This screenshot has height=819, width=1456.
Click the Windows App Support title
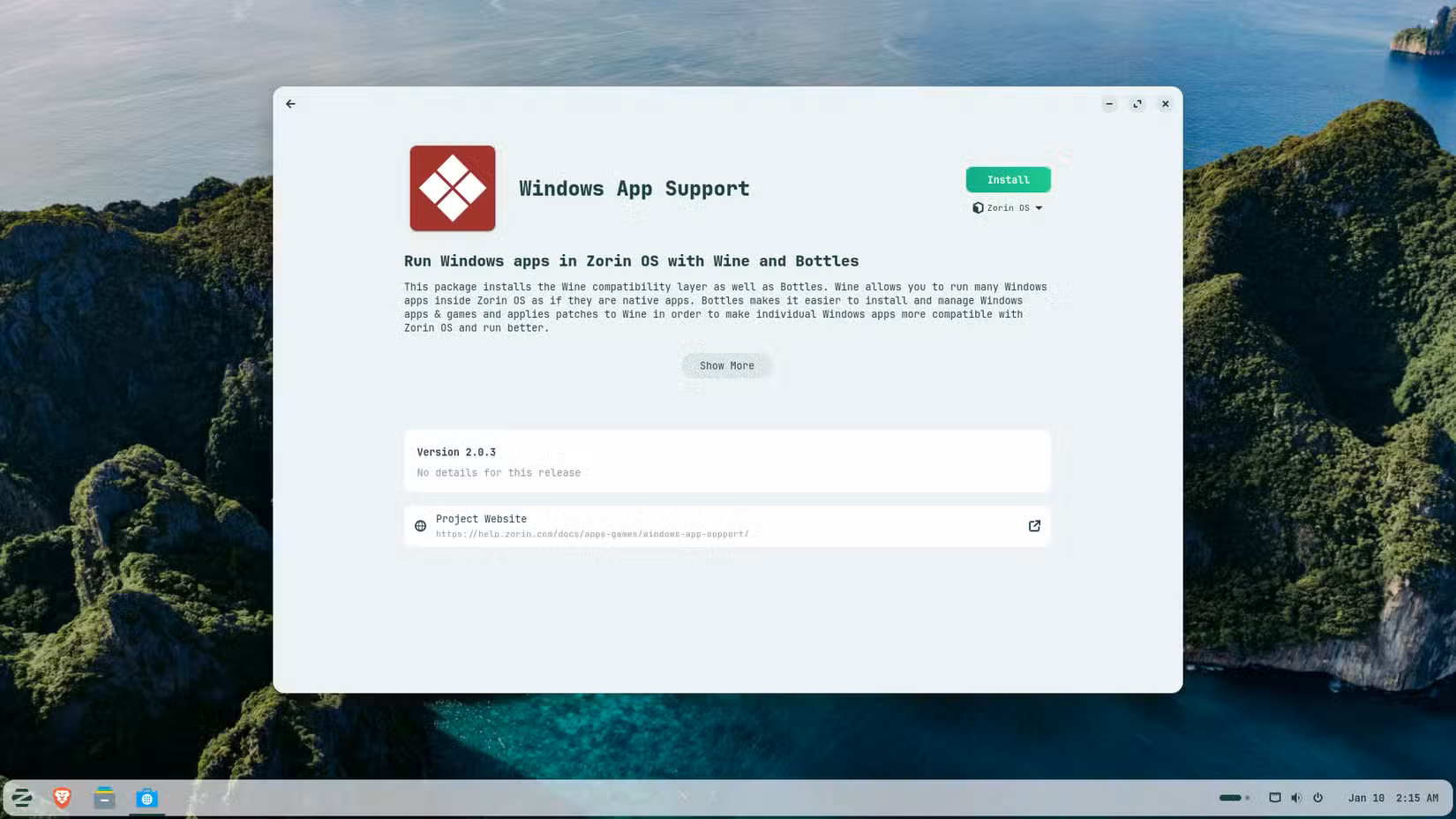coord(634,188)
